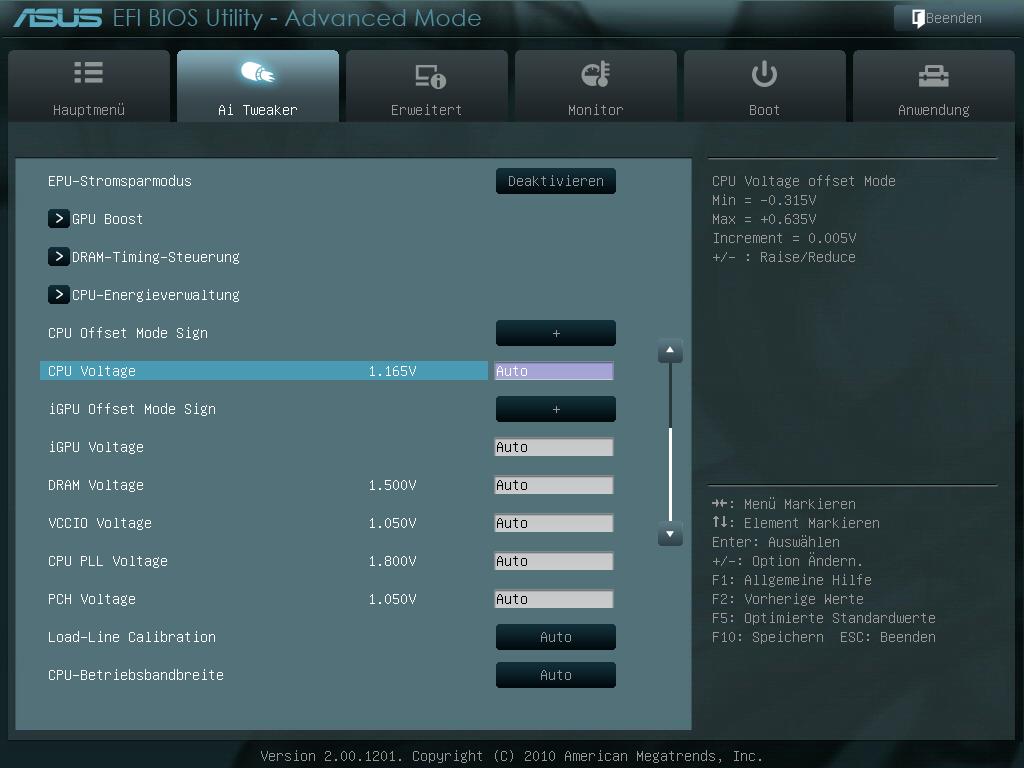Image resolution: width=1024 pixels, height=768 pixels.
Task: Select the iGPU Offset Mode Sign label
Action: (x=132, y=409)
